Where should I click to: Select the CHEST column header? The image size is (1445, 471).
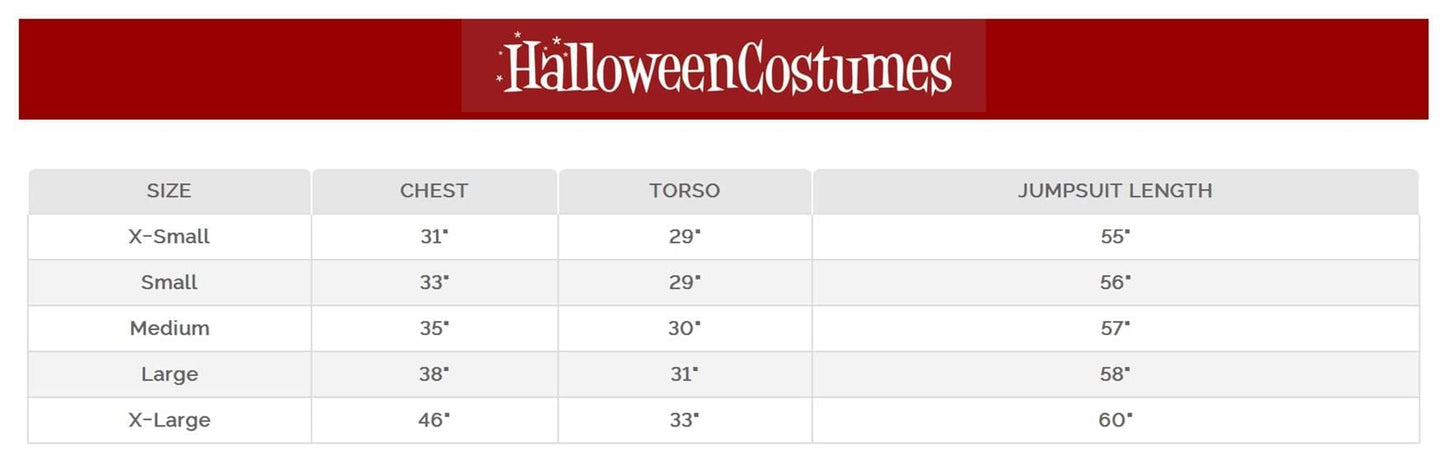tap(434, 191)
